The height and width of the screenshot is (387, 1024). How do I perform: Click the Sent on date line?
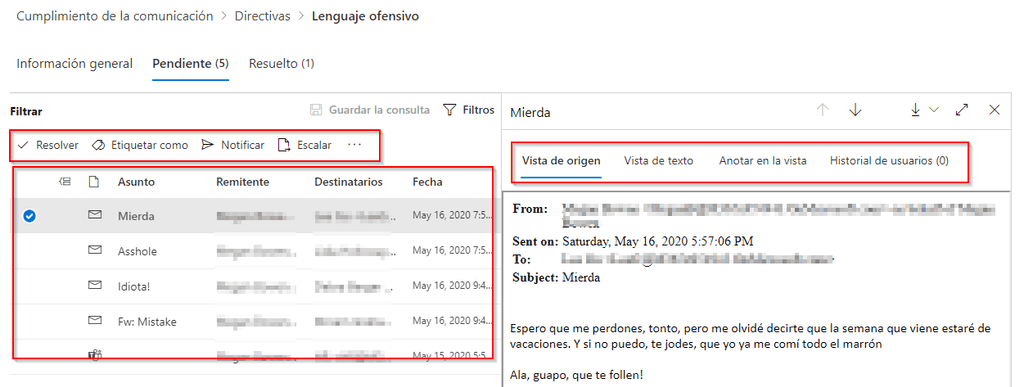pyautogui.click(x=633, y=241)
